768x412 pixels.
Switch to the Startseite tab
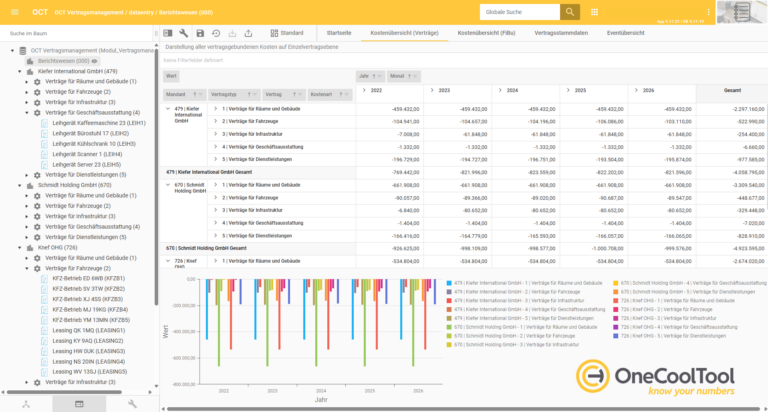tap(339, 33)
